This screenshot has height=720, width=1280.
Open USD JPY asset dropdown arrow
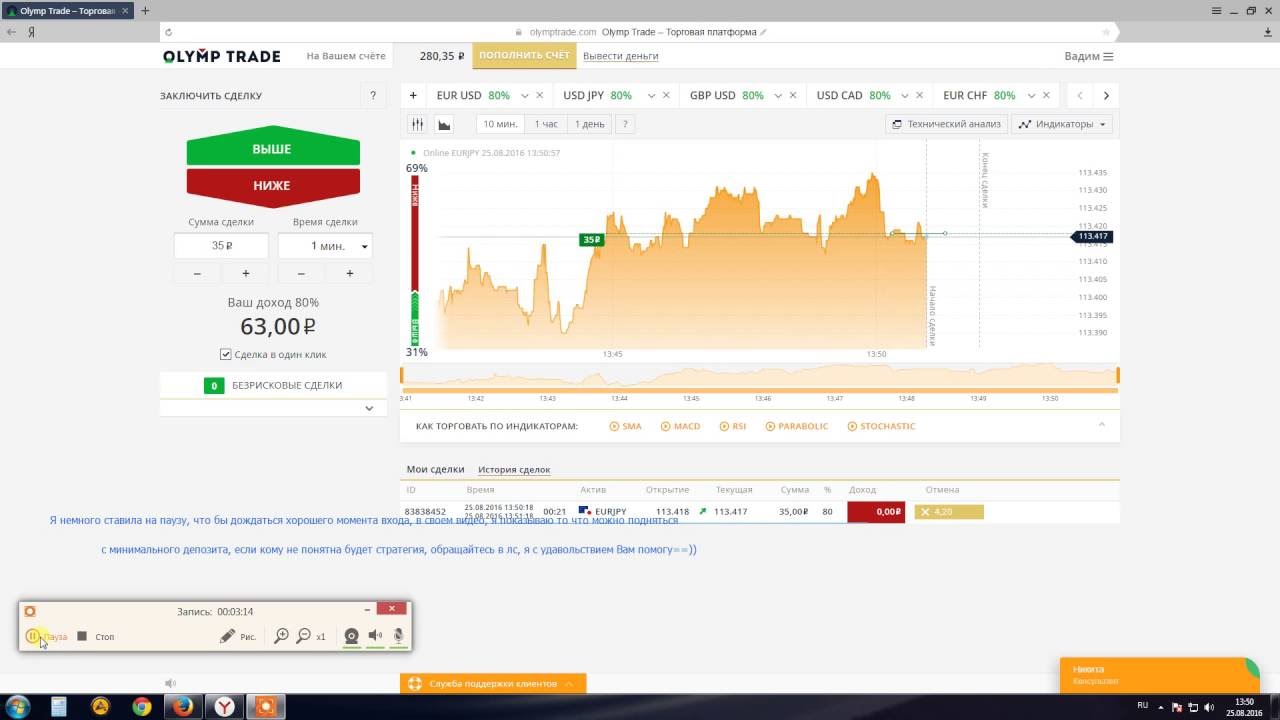[x=651, y=96]
